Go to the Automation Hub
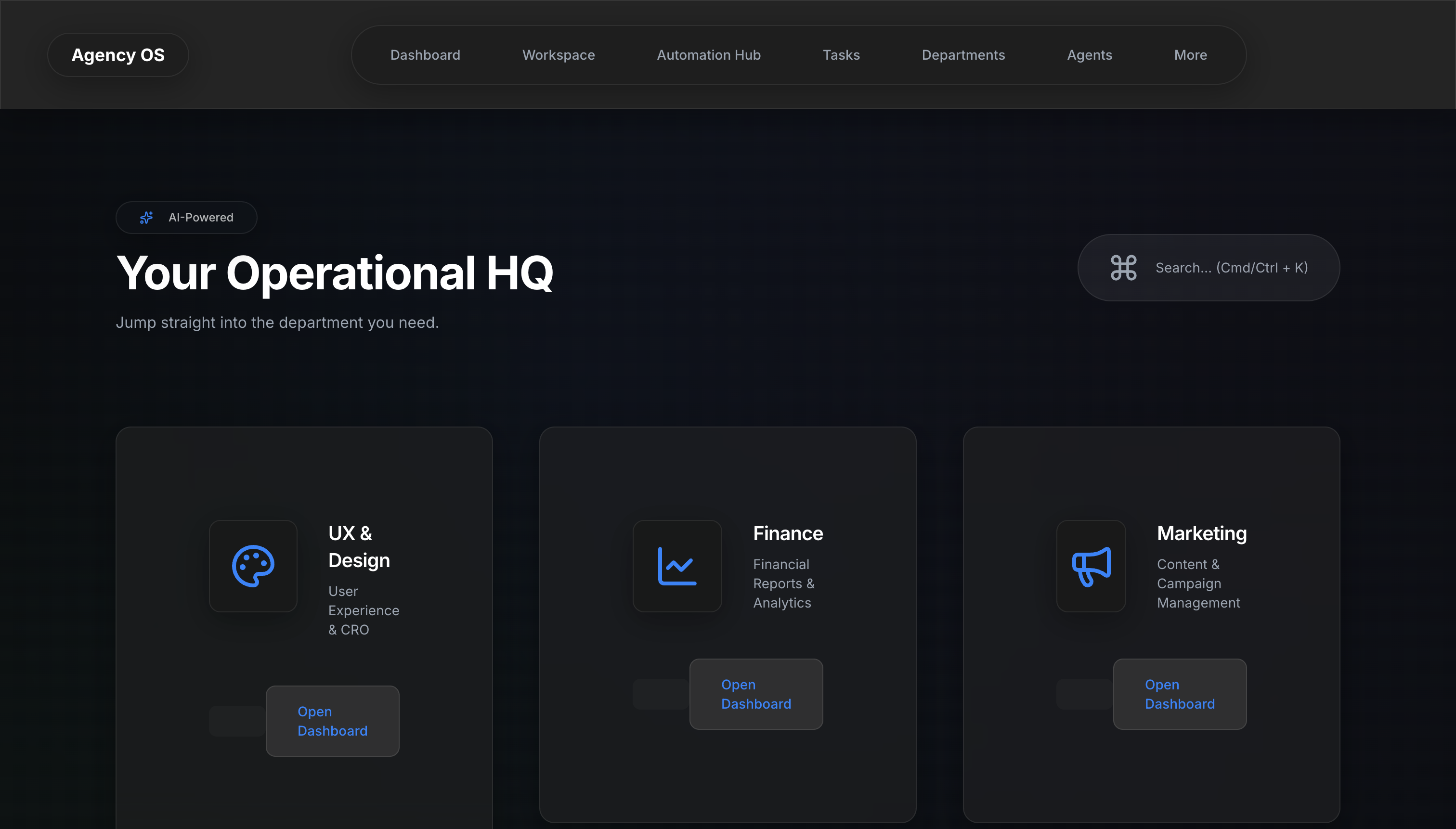 pos(708,55)
